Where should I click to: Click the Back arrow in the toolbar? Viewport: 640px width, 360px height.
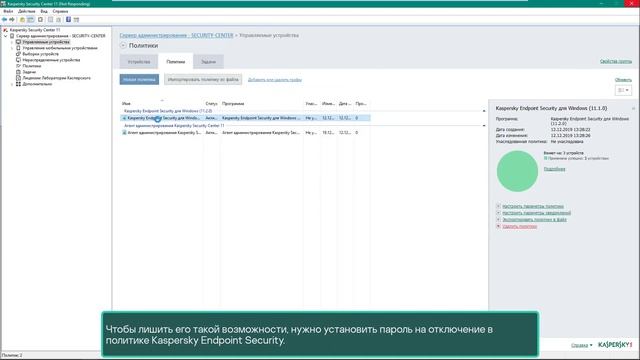4,20
